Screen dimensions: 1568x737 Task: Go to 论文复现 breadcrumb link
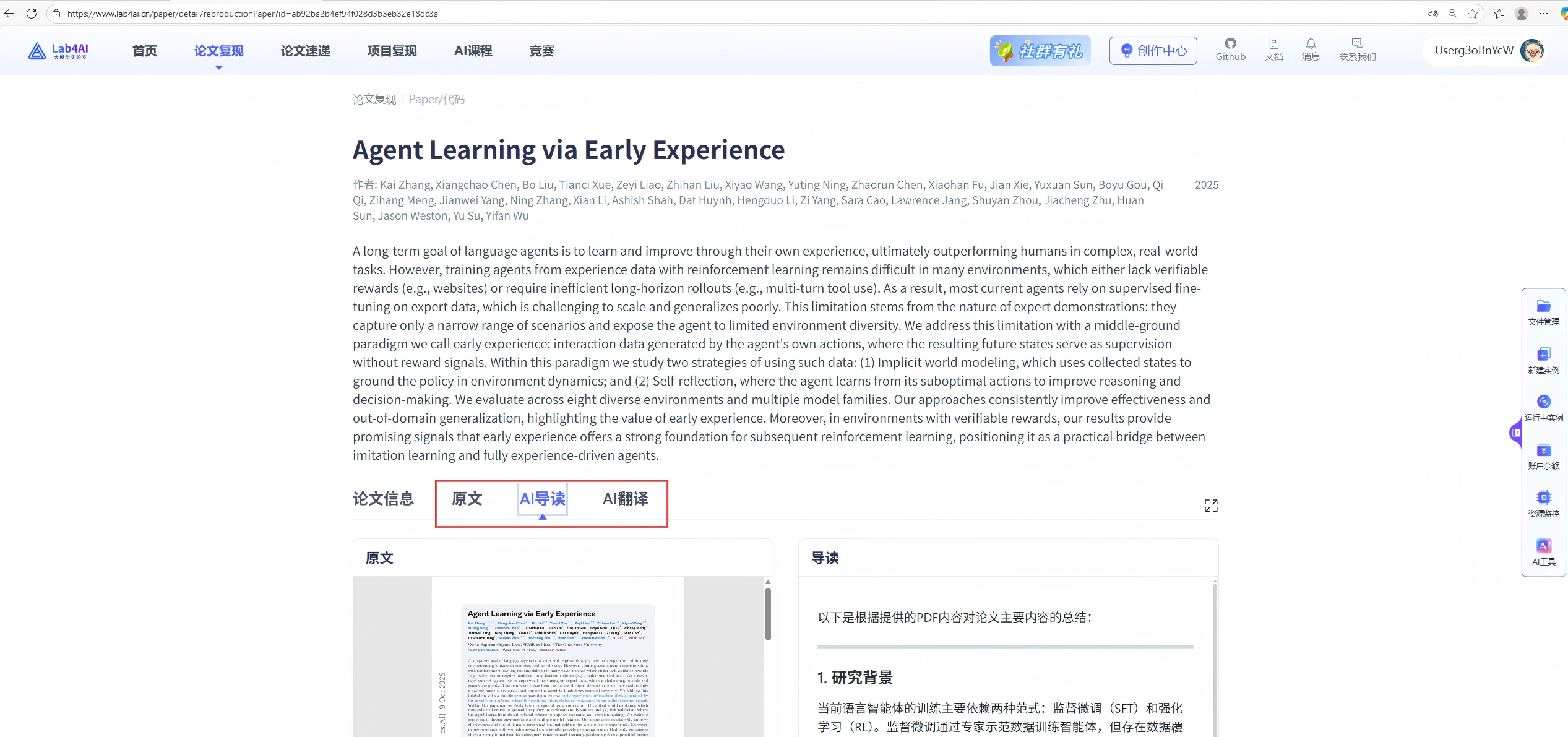[x=374, y=99]
